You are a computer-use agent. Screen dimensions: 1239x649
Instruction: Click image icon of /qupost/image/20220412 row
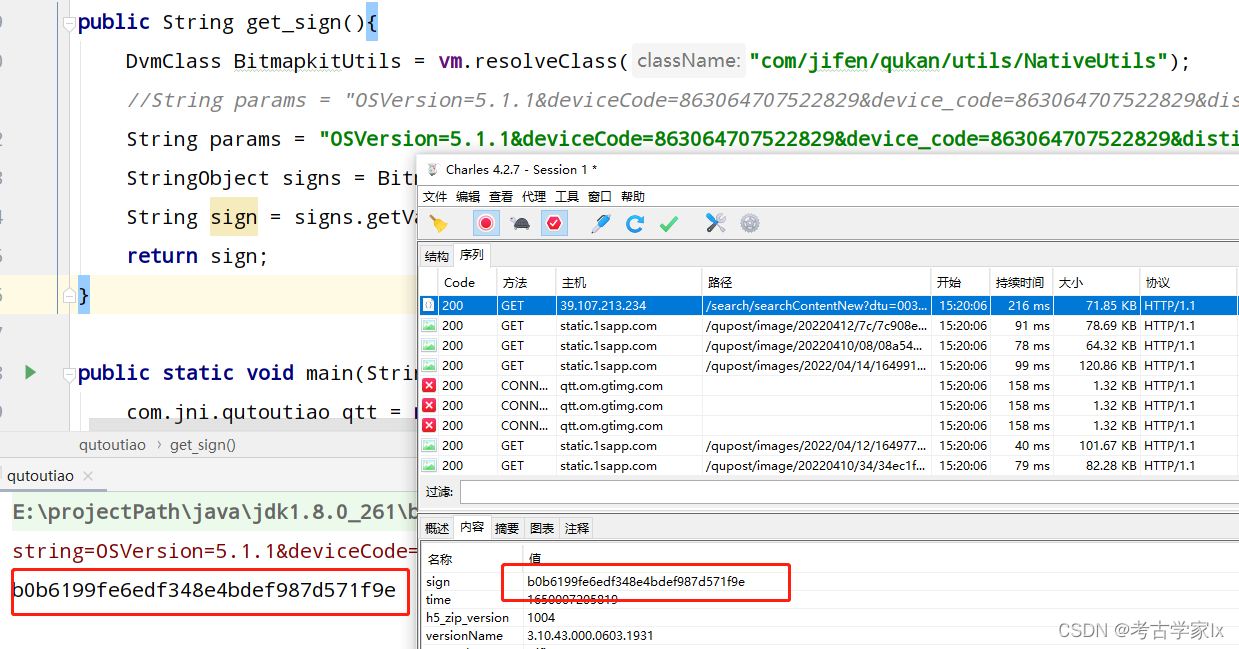point(429,325)
